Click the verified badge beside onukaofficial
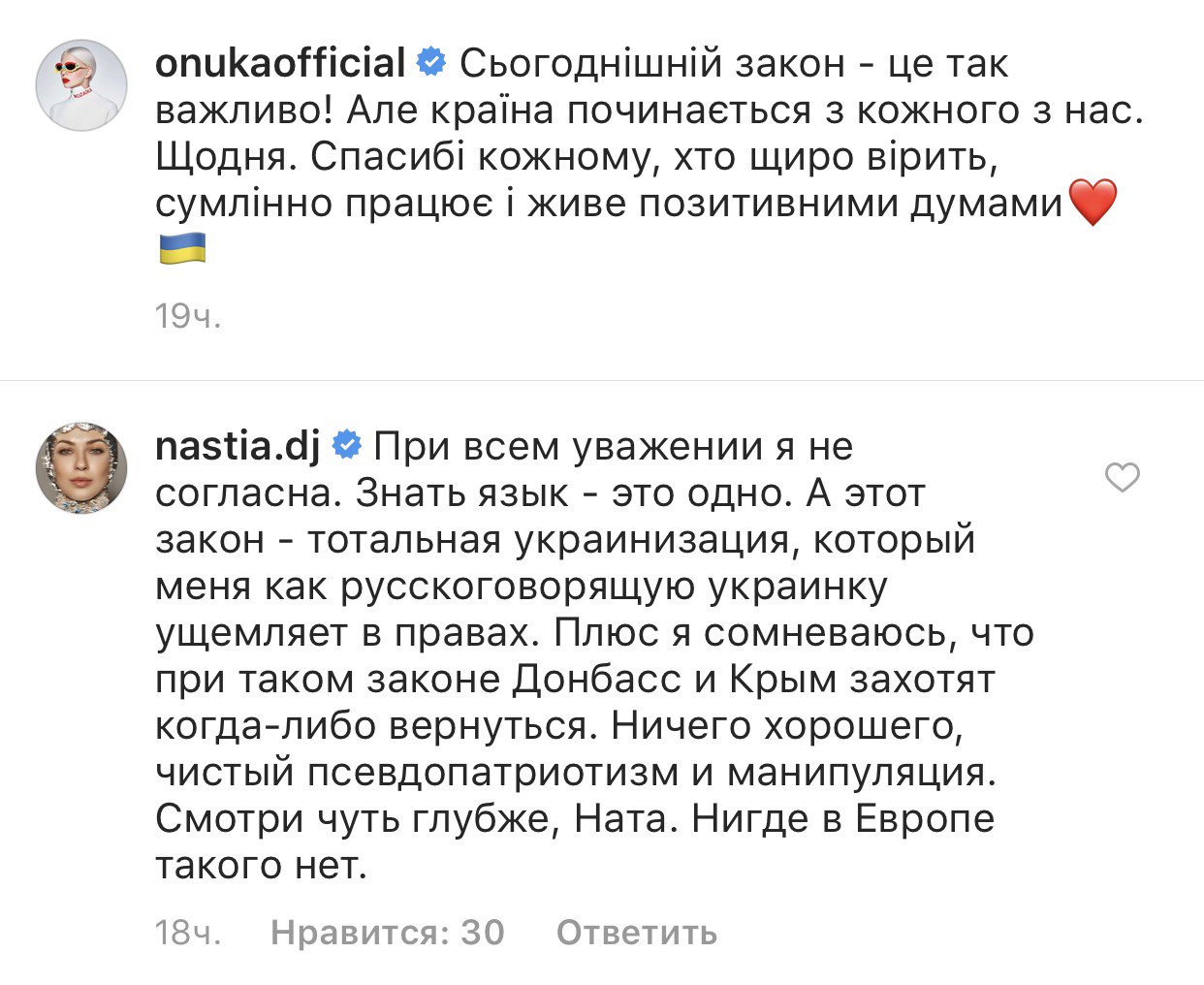Viewport: 1204px width, 985px height. click(431, 64)
